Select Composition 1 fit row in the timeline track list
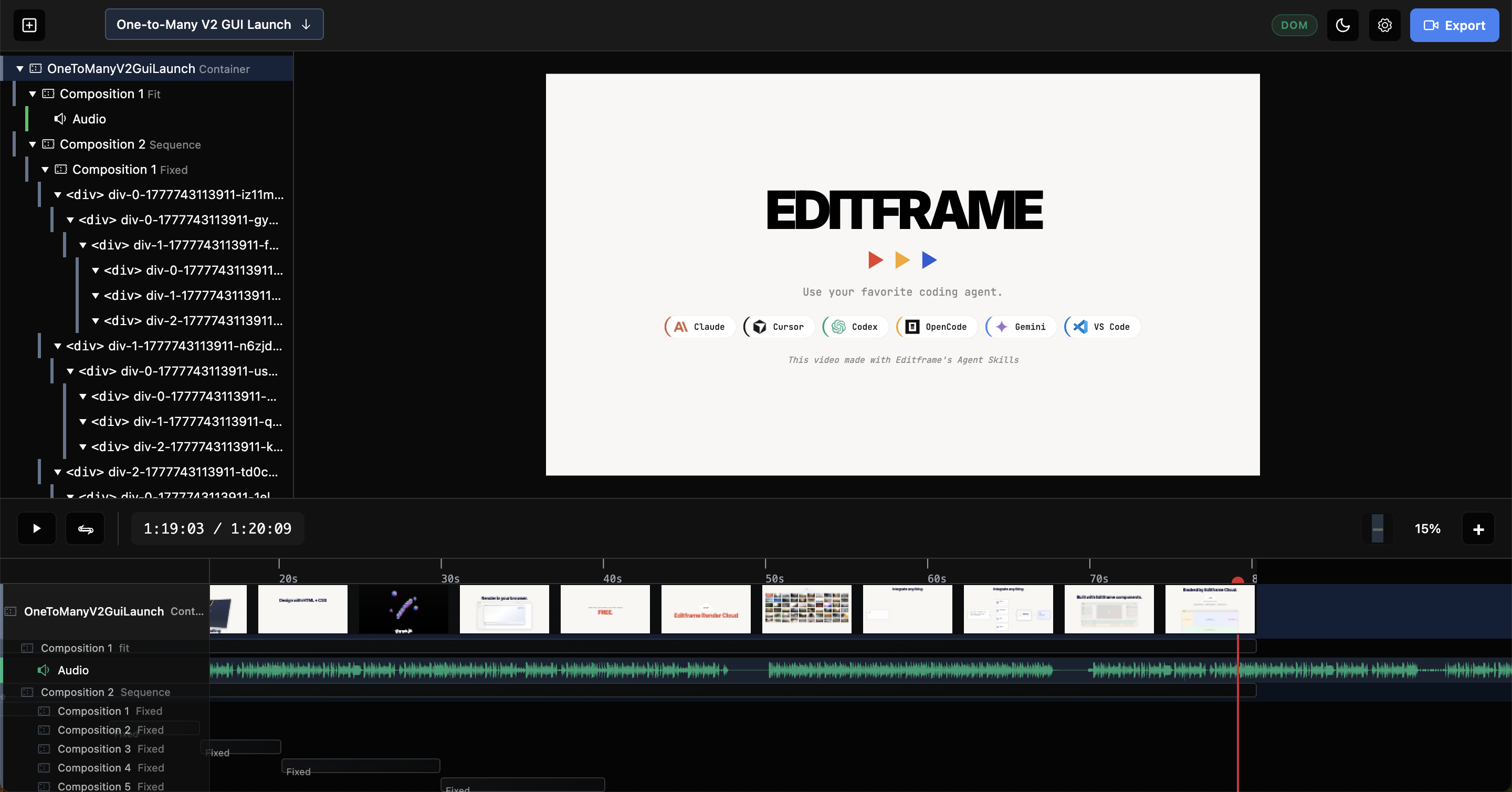 (x=105, y=648)
